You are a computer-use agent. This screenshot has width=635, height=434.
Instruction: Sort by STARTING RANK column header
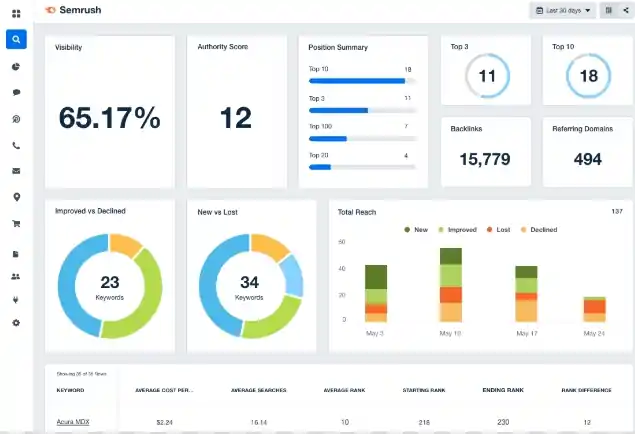[x=424, y=390]
